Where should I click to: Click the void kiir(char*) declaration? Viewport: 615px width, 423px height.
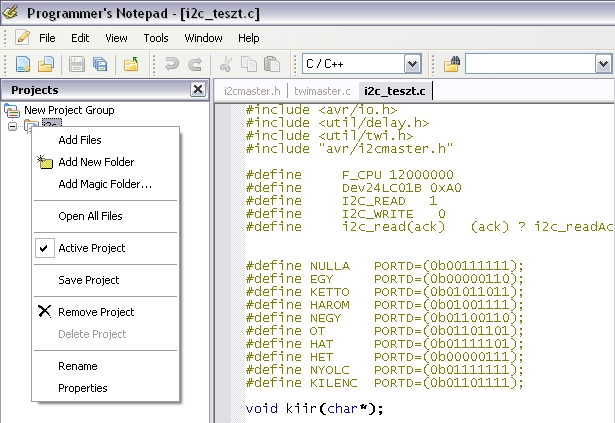pyautogui.click(x=314, y=408)
